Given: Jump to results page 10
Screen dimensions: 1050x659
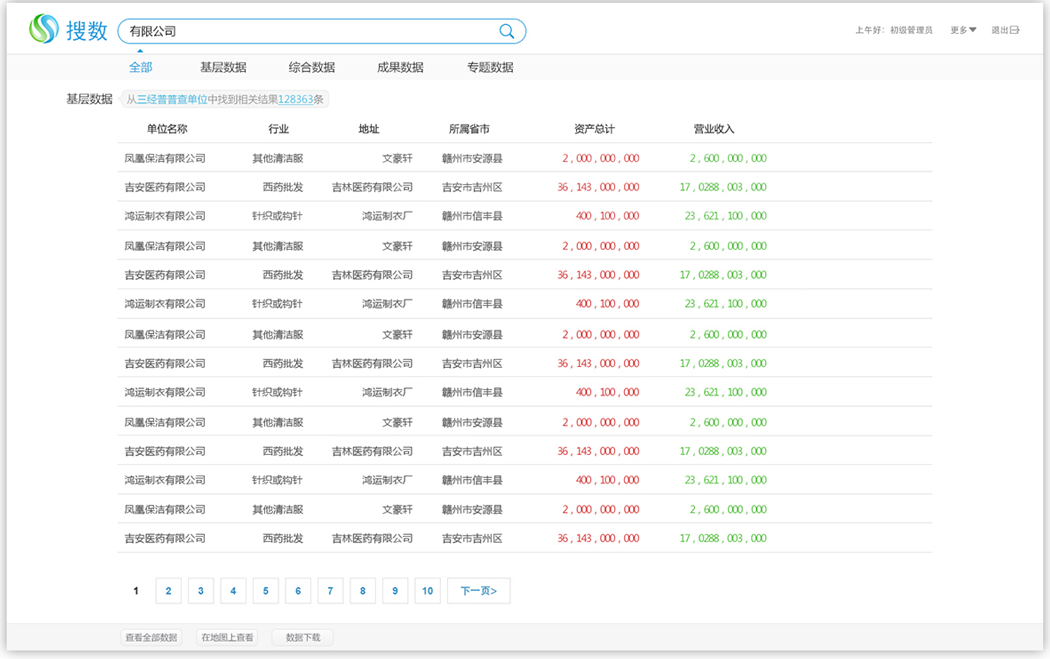Looking at the screenshot, I should point(427,591).
